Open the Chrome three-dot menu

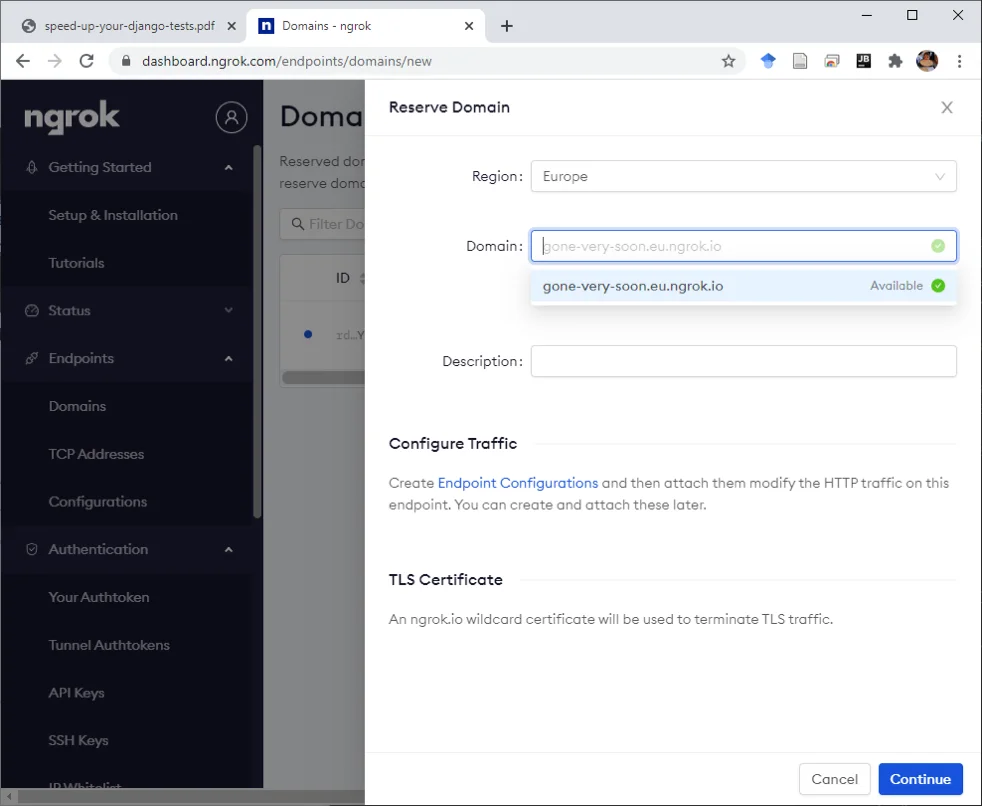(959, 61)
